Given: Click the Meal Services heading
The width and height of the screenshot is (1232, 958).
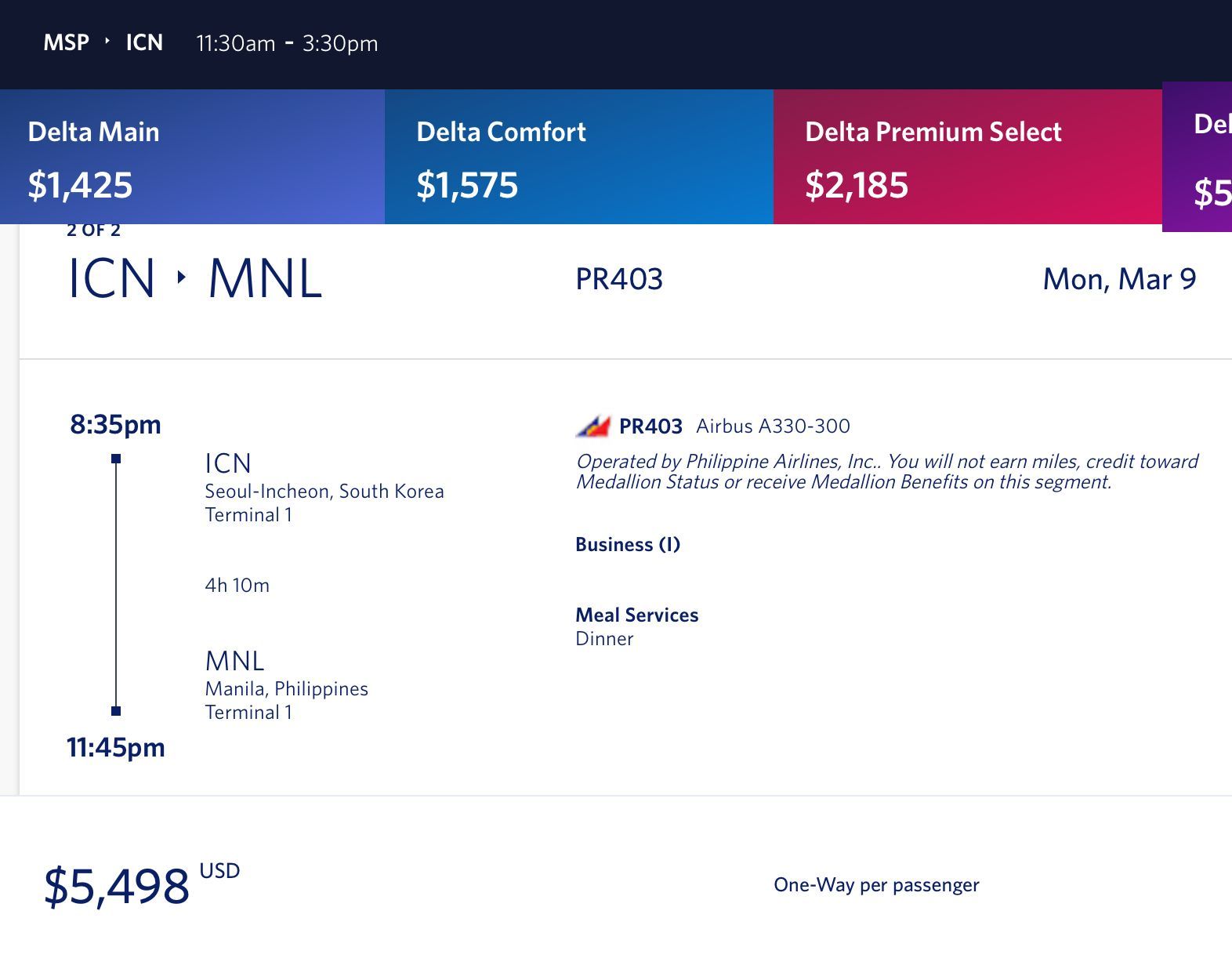Looking at the screenshot, I should 636,615.
